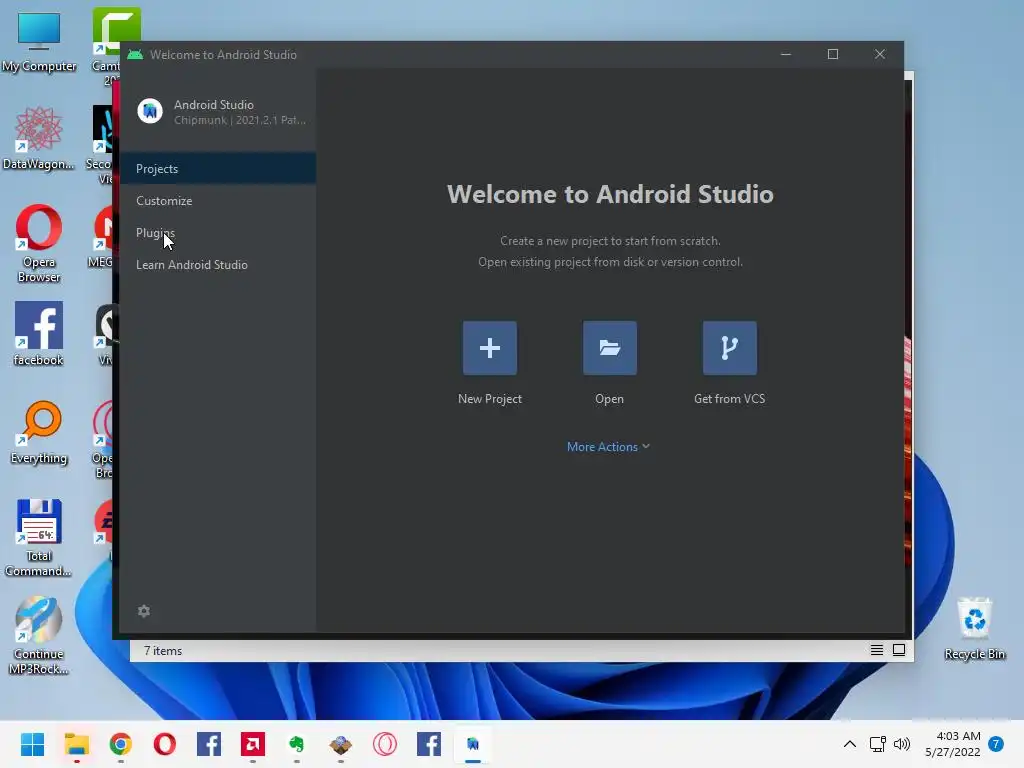The width and height of the screenshot is (1024, 768).
Task: Select the facebook desktop shortcut
Action: [x=39, y=334]
